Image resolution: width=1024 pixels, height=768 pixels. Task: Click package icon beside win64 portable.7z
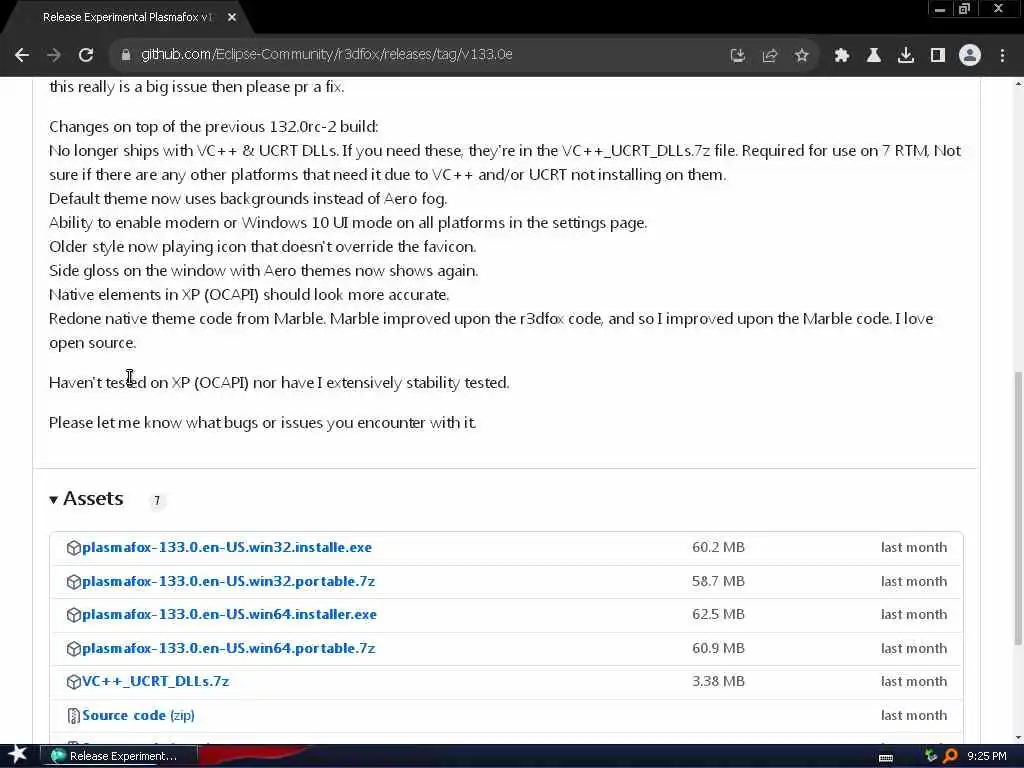pyautogui.click(x=74, y=649)
